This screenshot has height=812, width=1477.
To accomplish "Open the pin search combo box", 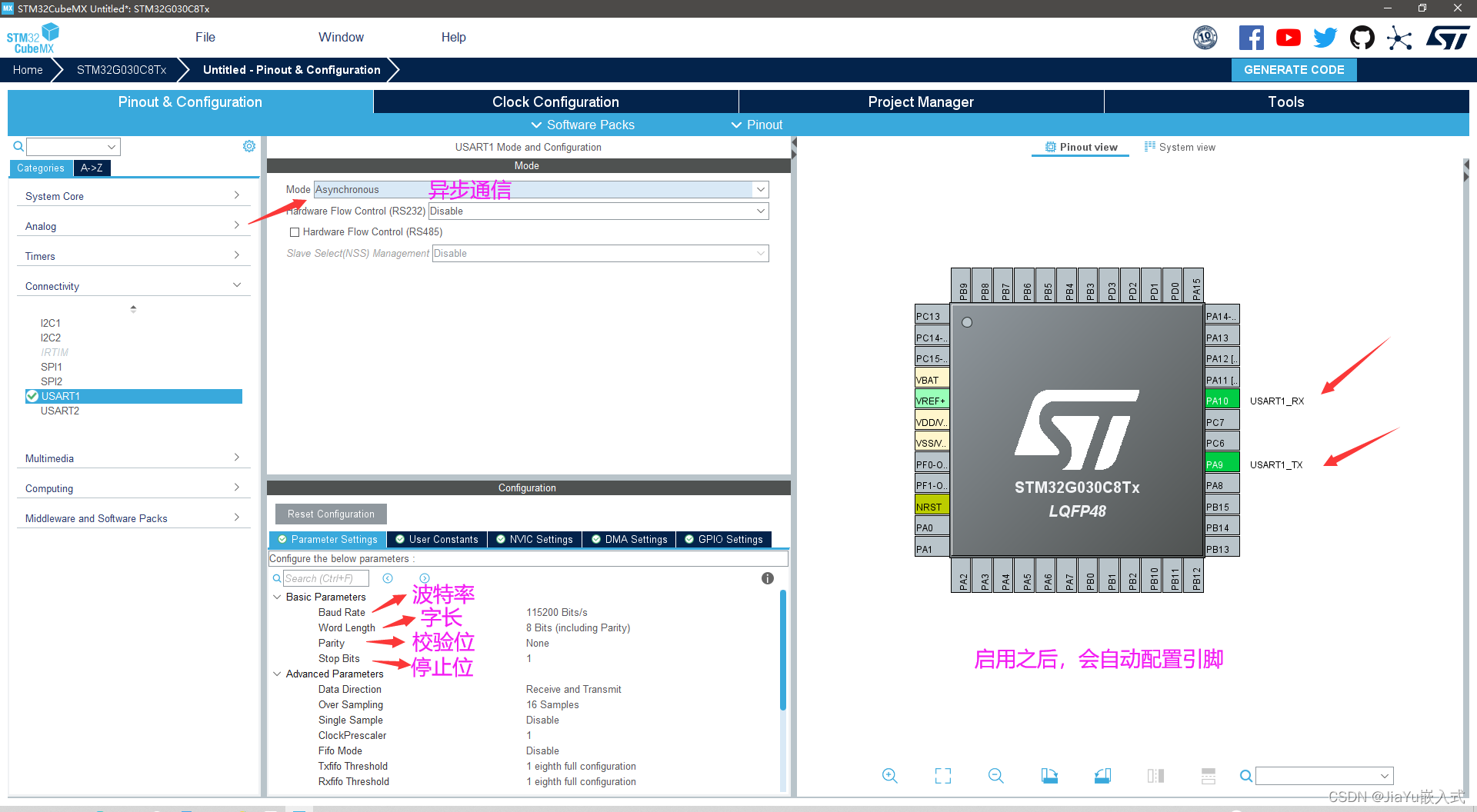I will pos(1325,776).
